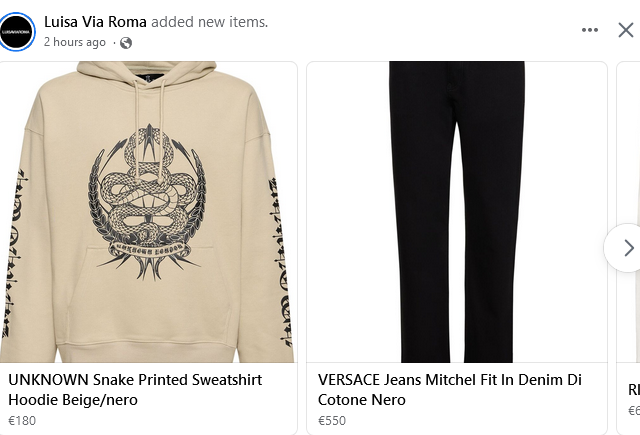Close the post with the X icon
Viewport: 640px width, 435px height.
tap(626, 30)
